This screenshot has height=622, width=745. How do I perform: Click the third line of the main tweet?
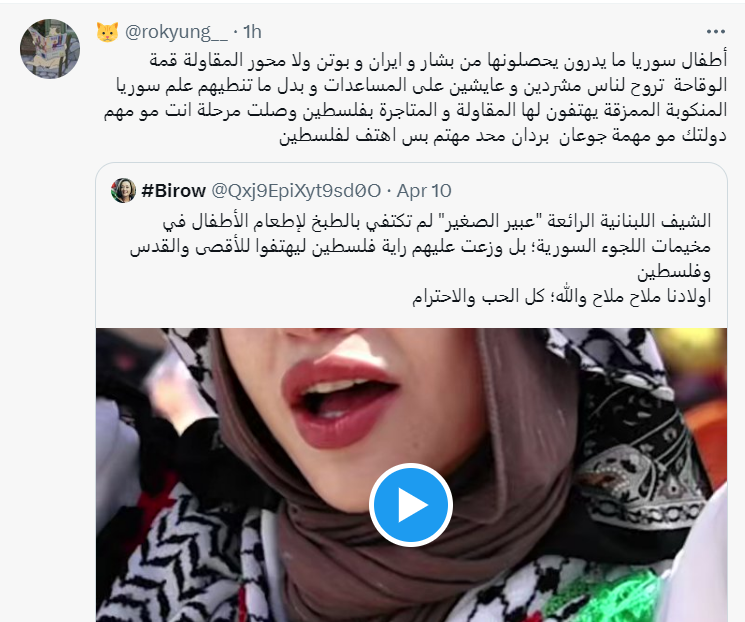(415, 111)
